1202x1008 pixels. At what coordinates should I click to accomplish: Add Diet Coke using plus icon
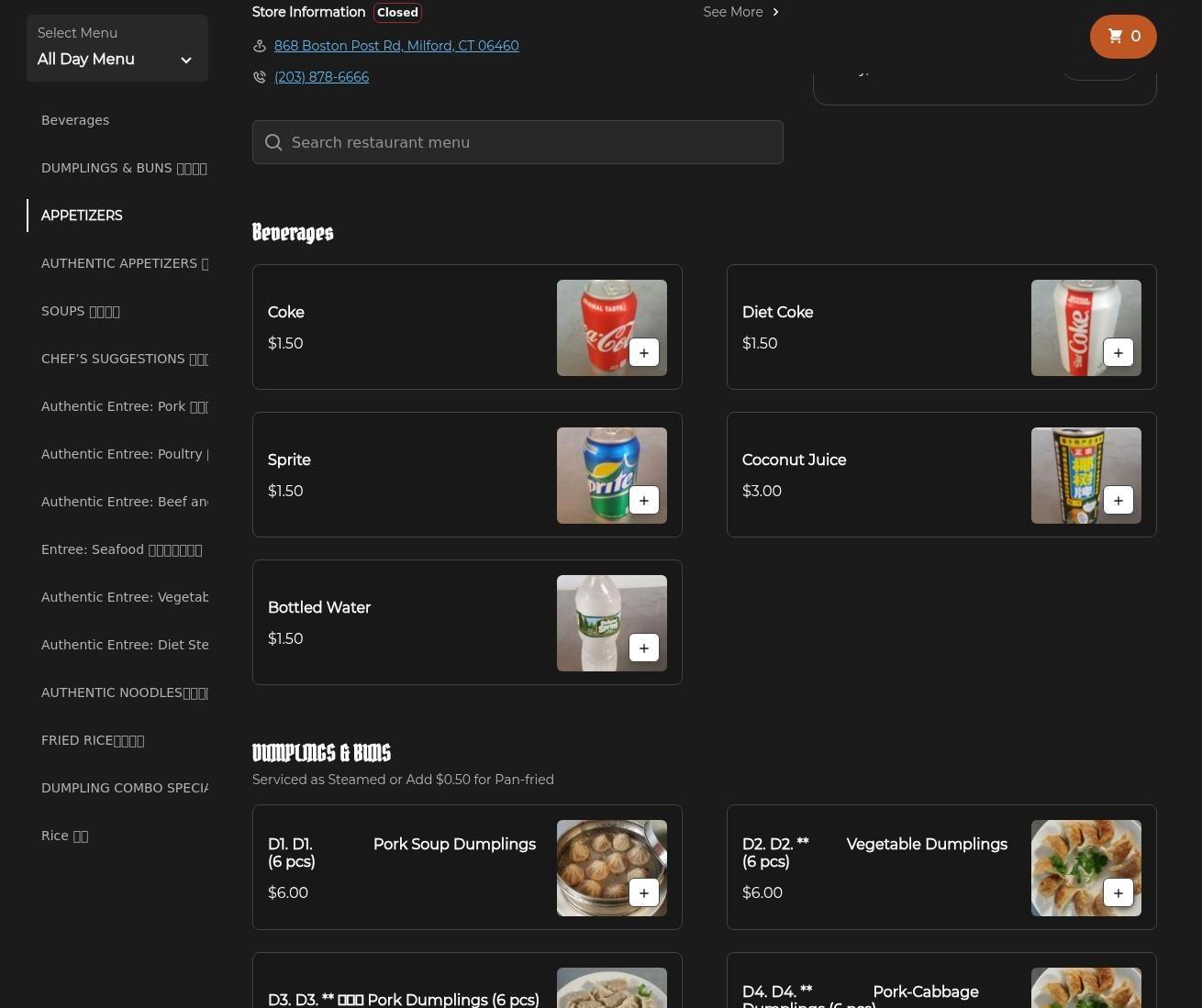click(x=1118, y=353)
